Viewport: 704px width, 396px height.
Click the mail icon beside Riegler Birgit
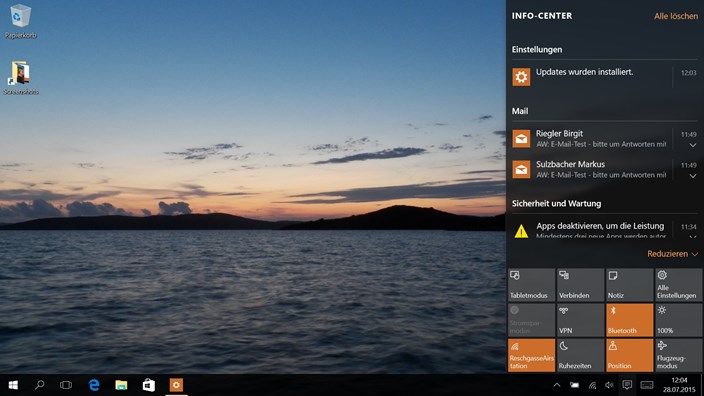(521, 138)
